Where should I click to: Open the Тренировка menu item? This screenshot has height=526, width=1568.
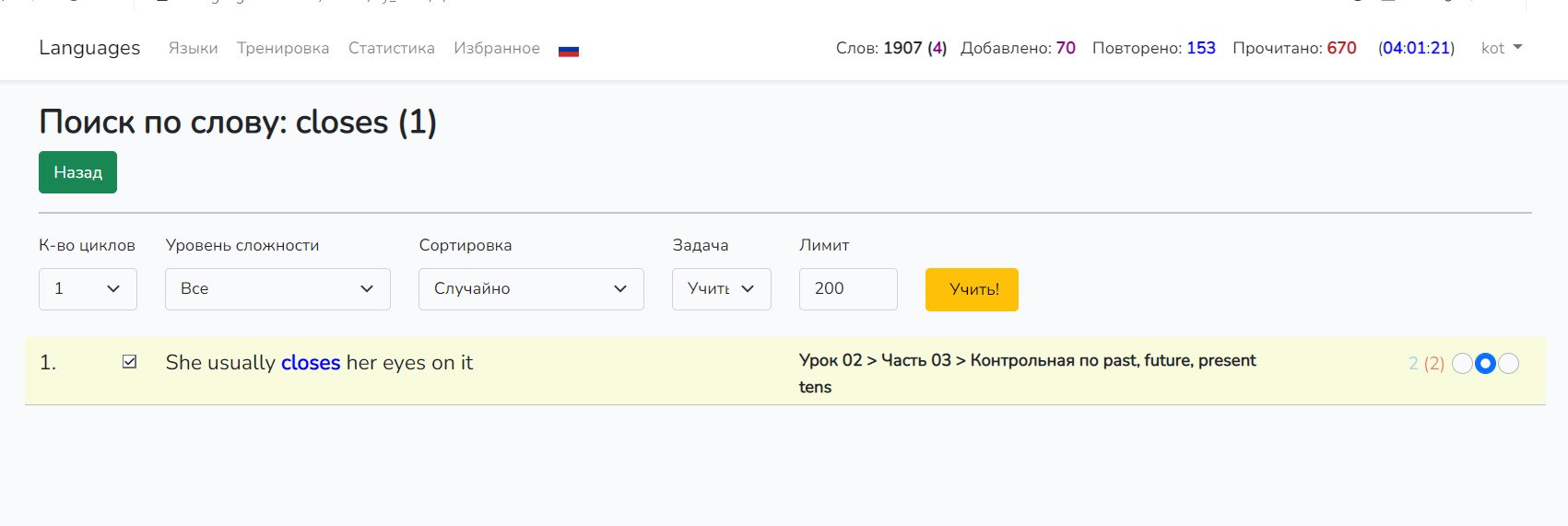283,48
